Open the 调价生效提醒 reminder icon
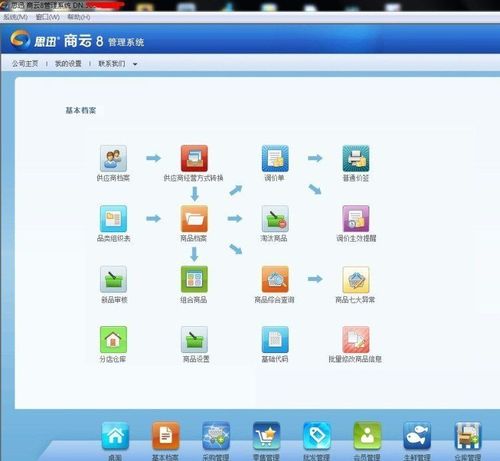Image resolution: width=500 pixels, height=461 pixels. pyautogui.click(x=356, y=219)
